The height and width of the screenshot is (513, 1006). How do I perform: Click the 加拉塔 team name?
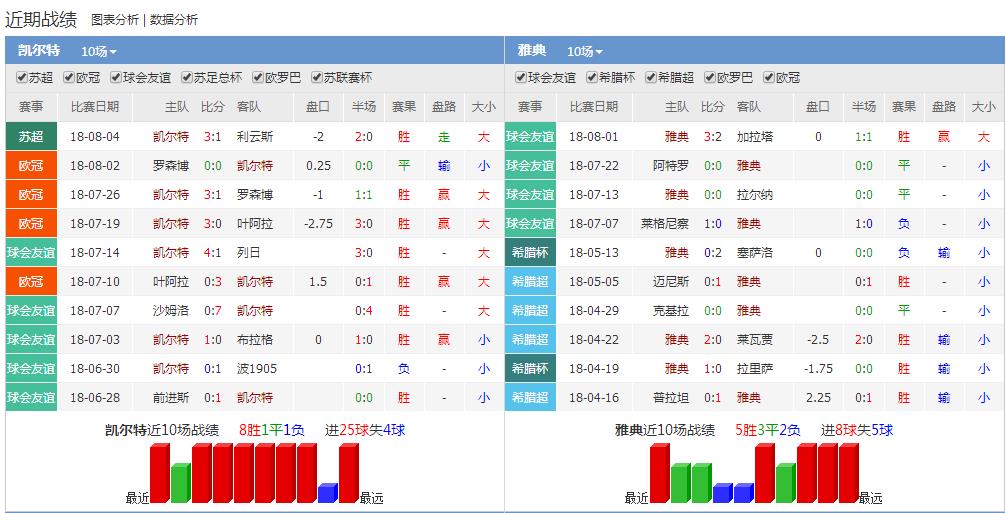755,137
